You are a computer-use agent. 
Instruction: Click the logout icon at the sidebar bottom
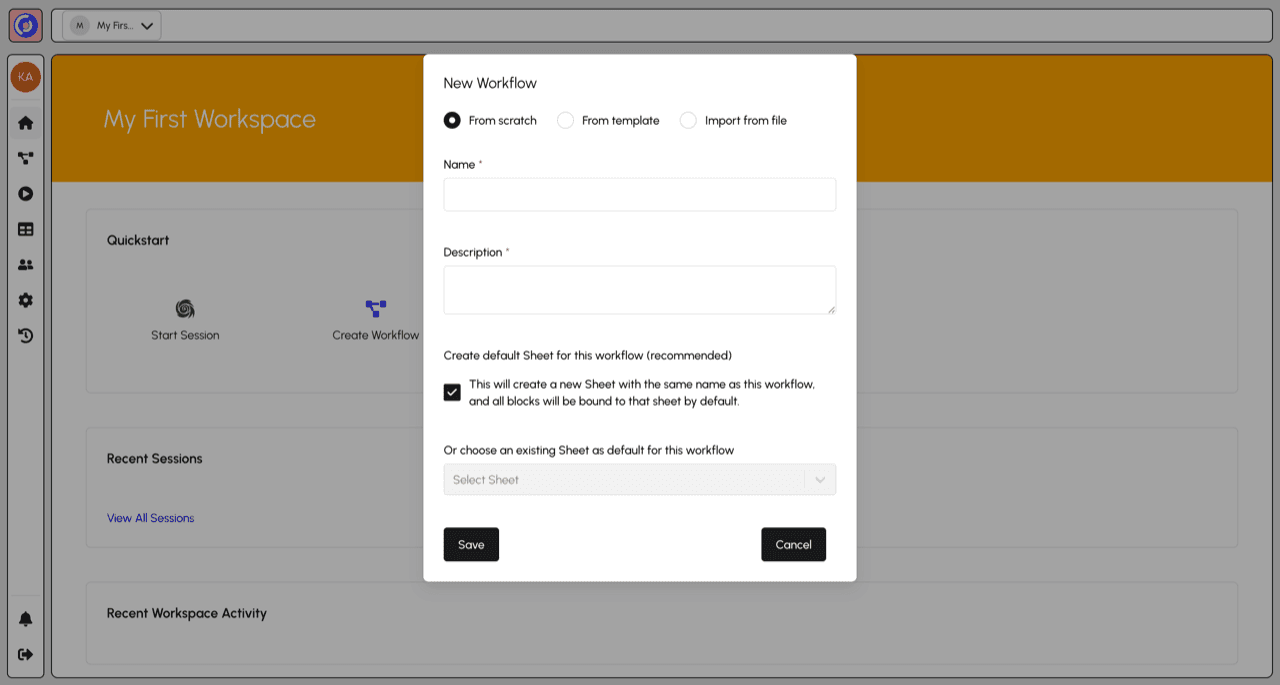point(25,654)
